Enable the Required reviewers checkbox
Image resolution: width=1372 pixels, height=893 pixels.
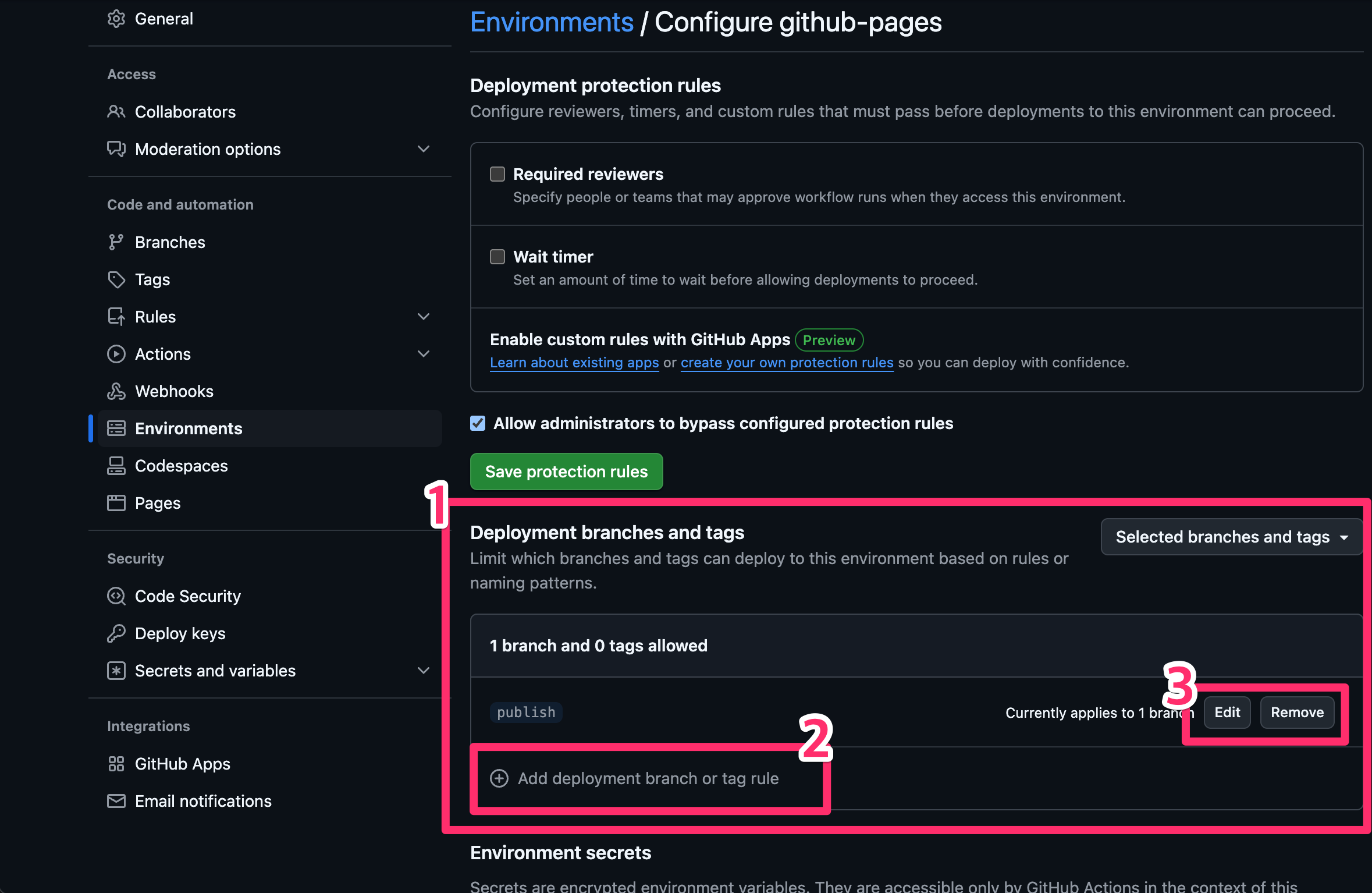(x=497, y=173)
